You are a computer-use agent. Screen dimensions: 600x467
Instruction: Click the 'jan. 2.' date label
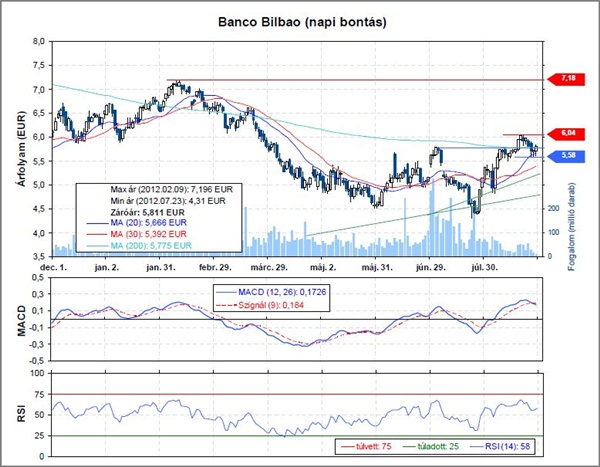107,268
